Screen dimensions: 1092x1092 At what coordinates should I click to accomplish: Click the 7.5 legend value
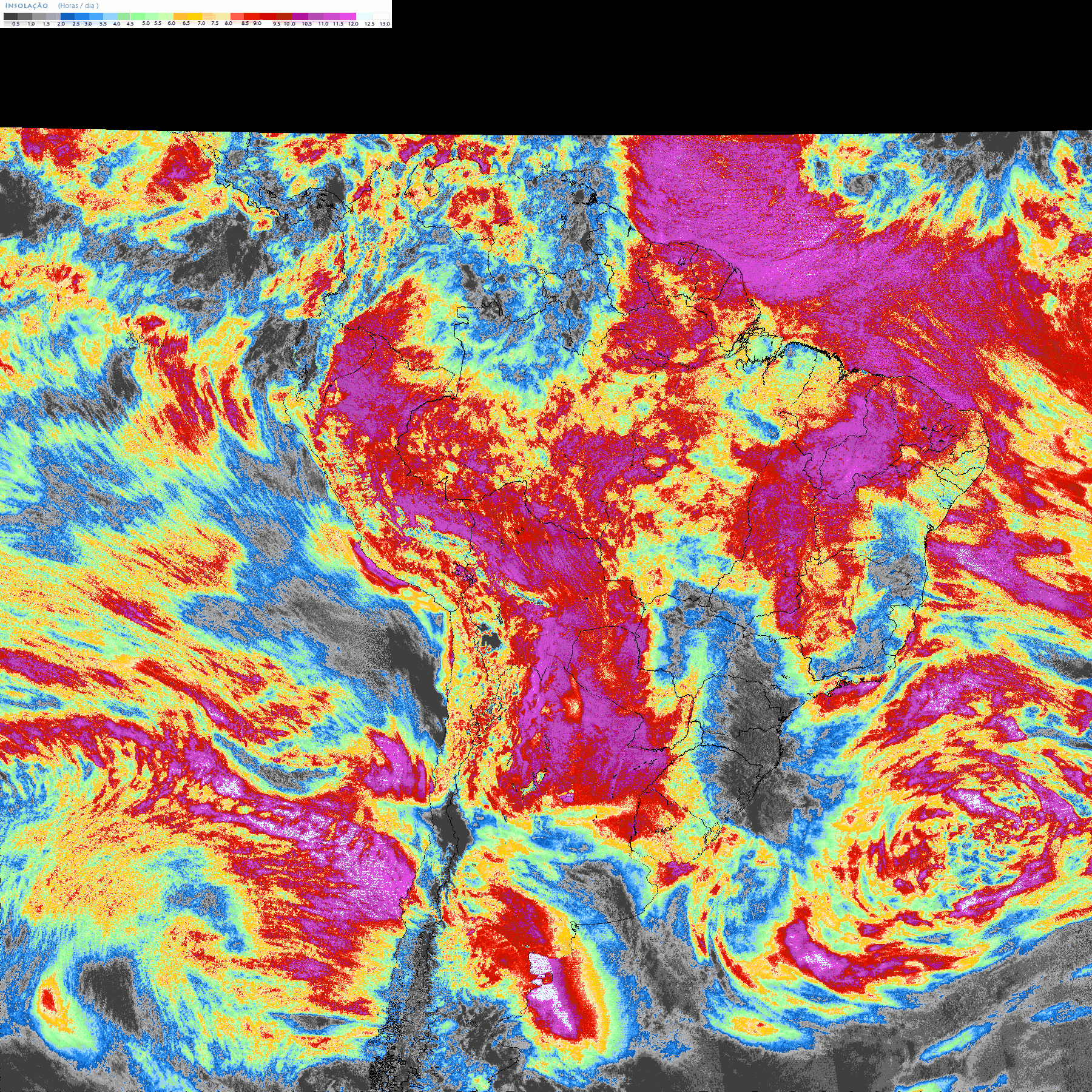pyautogui.click(x=215, y=23)
